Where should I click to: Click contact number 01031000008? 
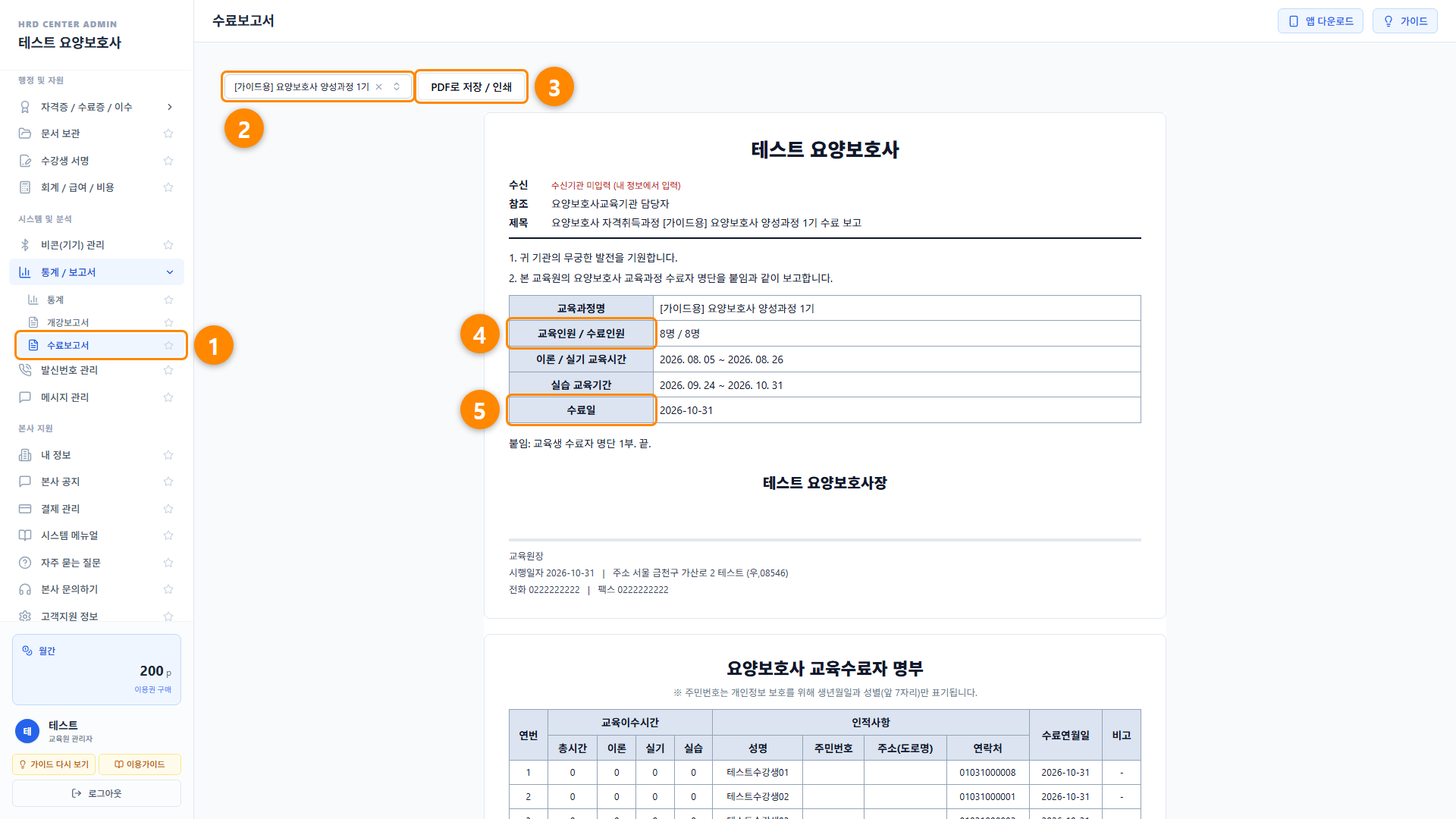click(x=987, y=773)
